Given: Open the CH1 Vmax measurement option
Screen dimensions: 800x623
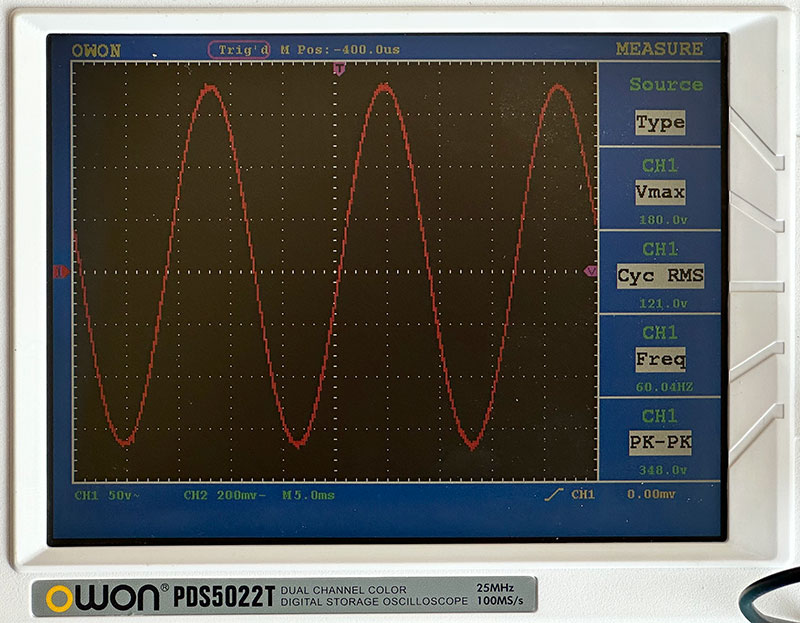Looking at the screenshot, I should coord(660,191).
